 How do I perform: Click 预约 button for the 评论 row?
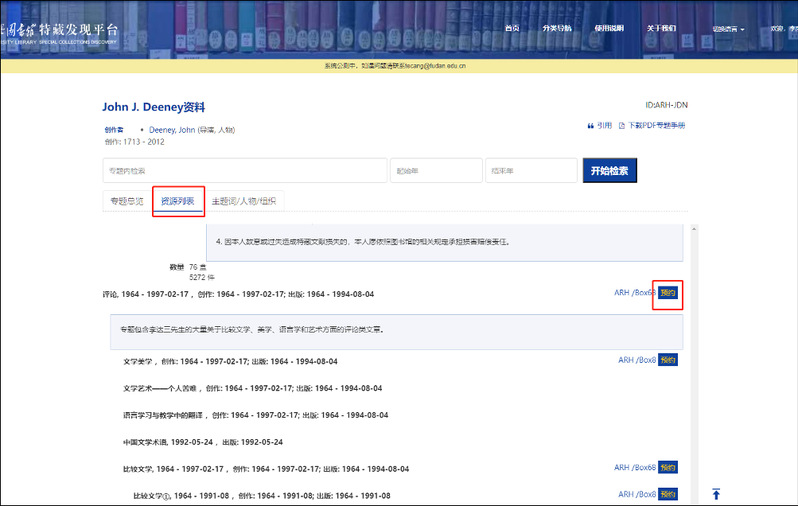[x=669, y=293]
